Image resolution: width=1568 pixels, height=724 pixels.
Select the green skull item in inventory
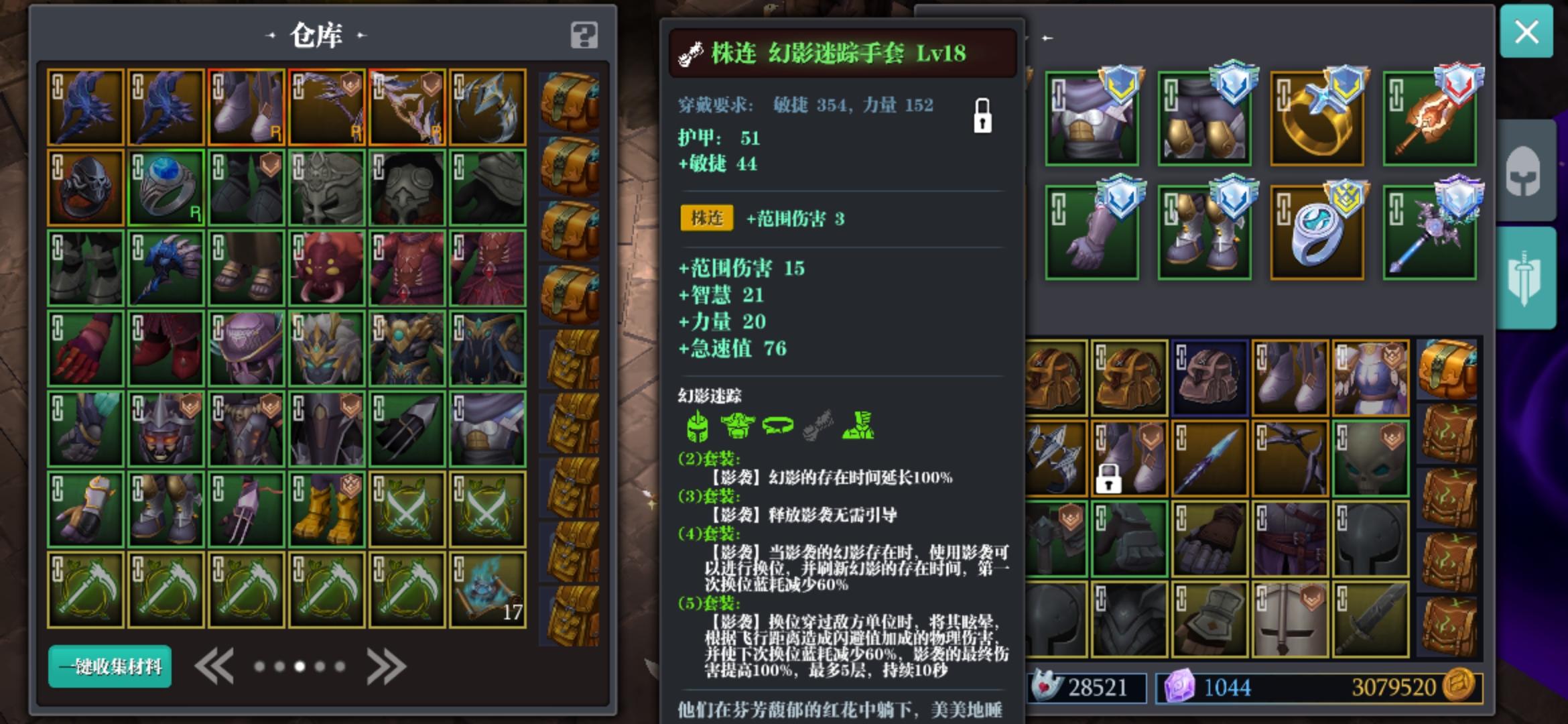click(1370, 459)
